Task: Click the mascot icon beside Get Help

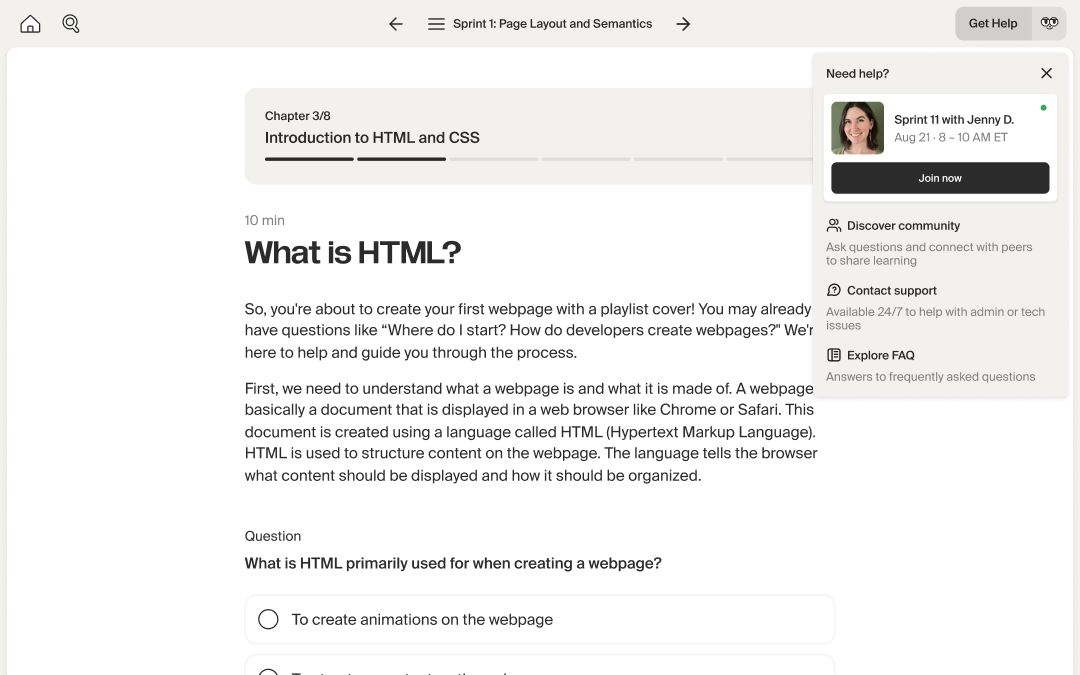Action: coord(1048,23)
